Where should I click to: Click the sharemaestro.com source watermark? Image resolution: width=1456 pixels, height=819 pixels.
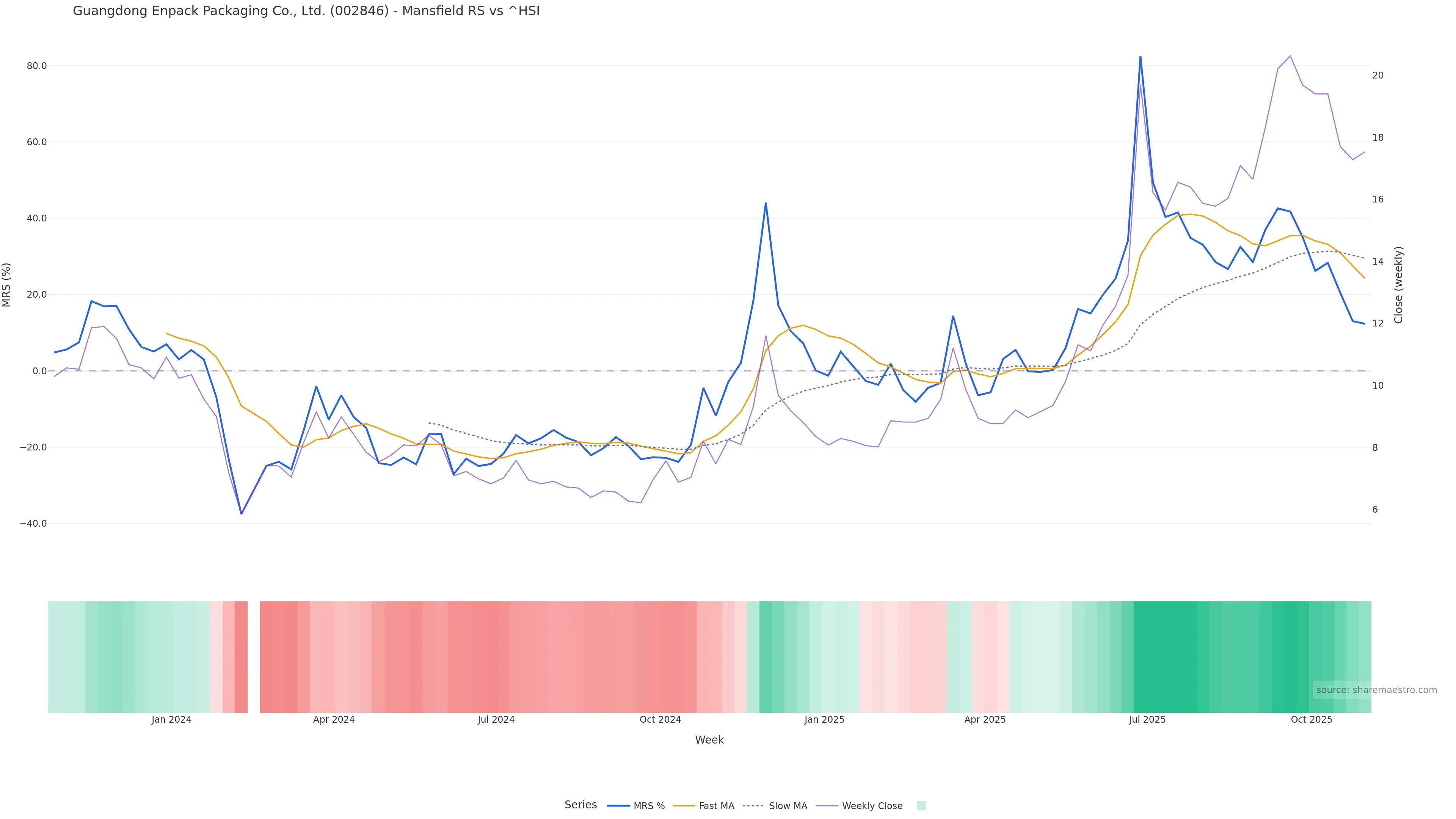click(1376, 690)
